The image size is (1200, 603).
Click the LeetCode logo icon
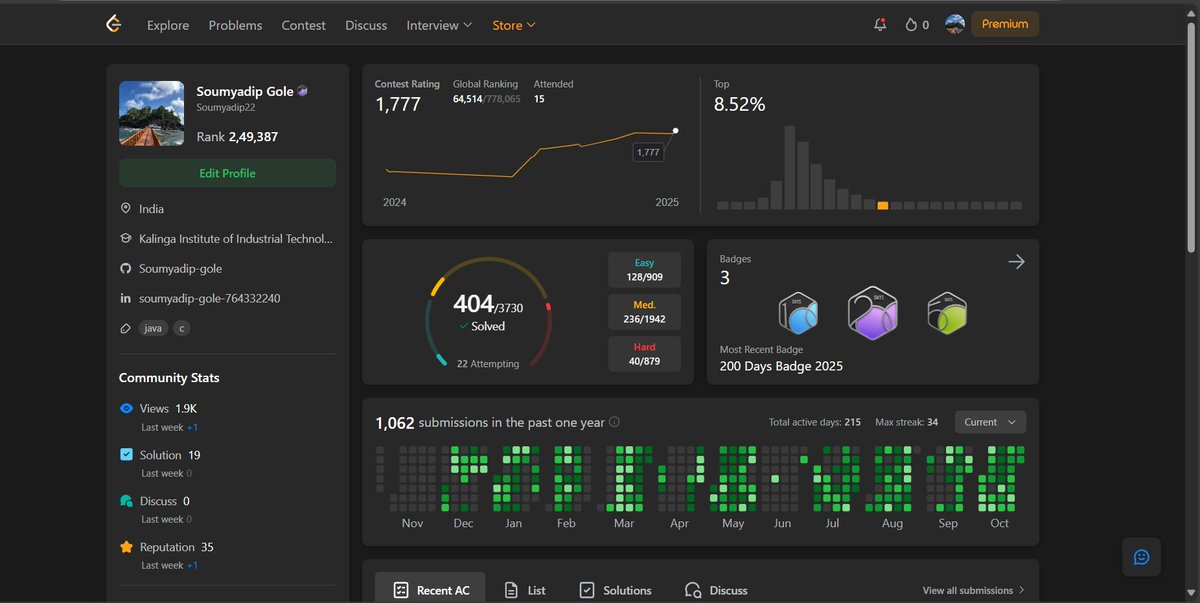pos(114,24)
